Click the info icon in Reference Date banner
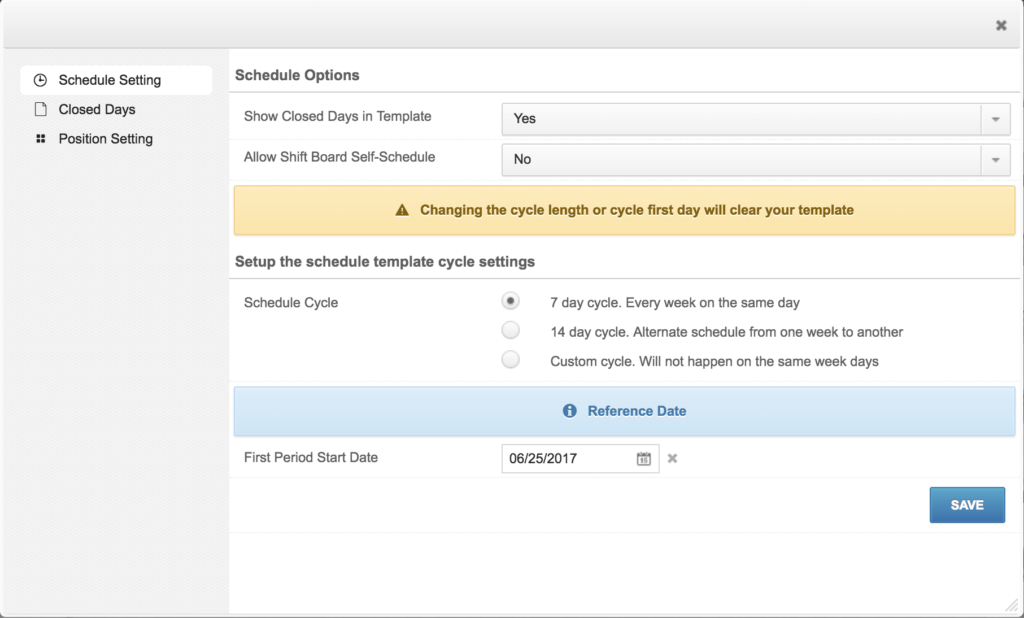 click(569, 411)
